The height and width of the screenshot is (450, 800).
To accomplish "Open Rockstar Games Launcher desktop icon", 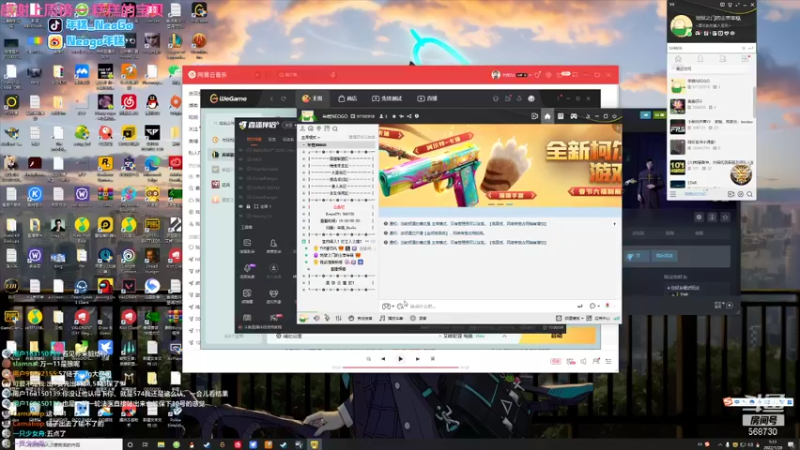I will coord(106,163).
